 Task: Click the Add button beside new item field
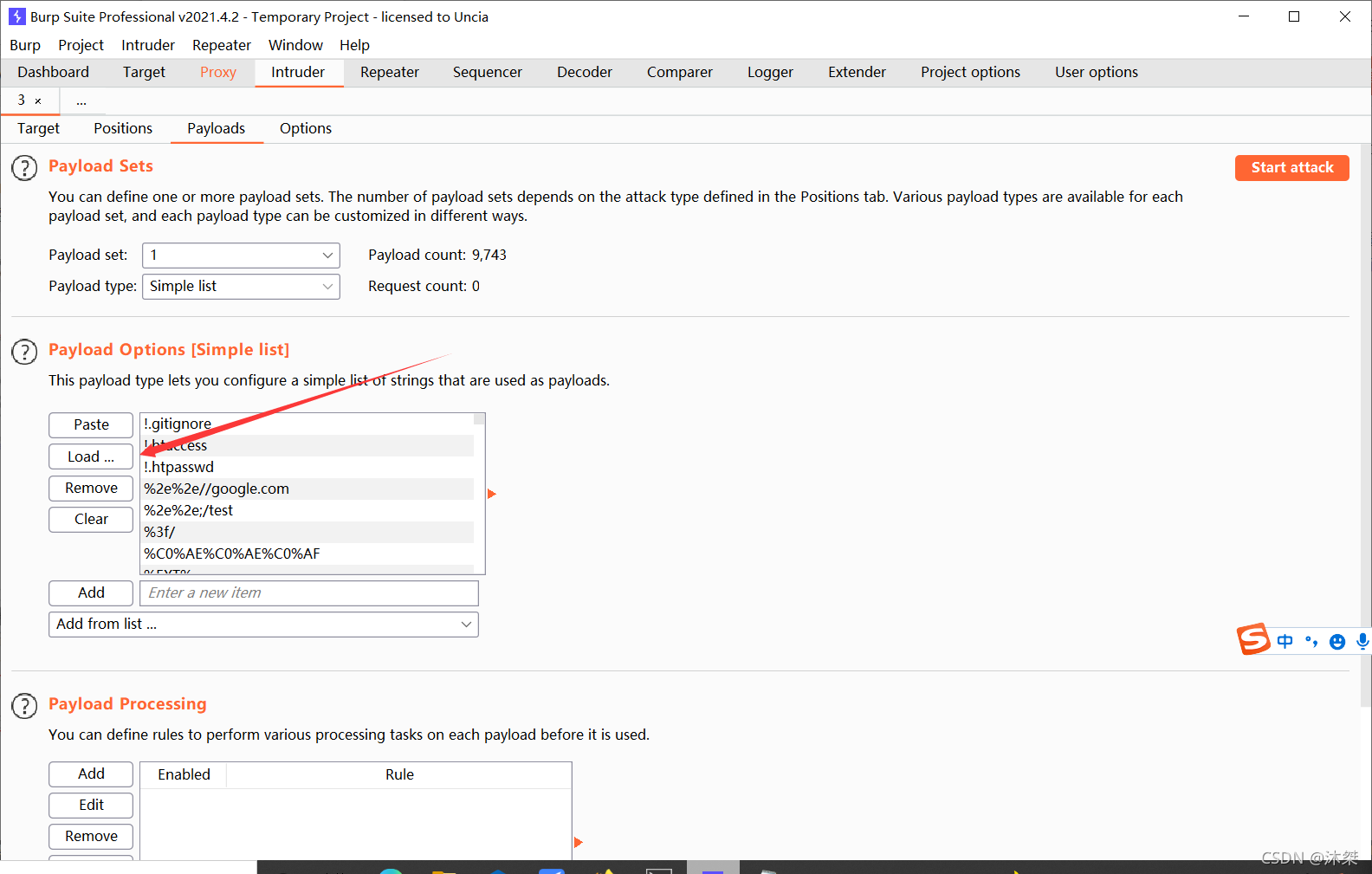91,593
